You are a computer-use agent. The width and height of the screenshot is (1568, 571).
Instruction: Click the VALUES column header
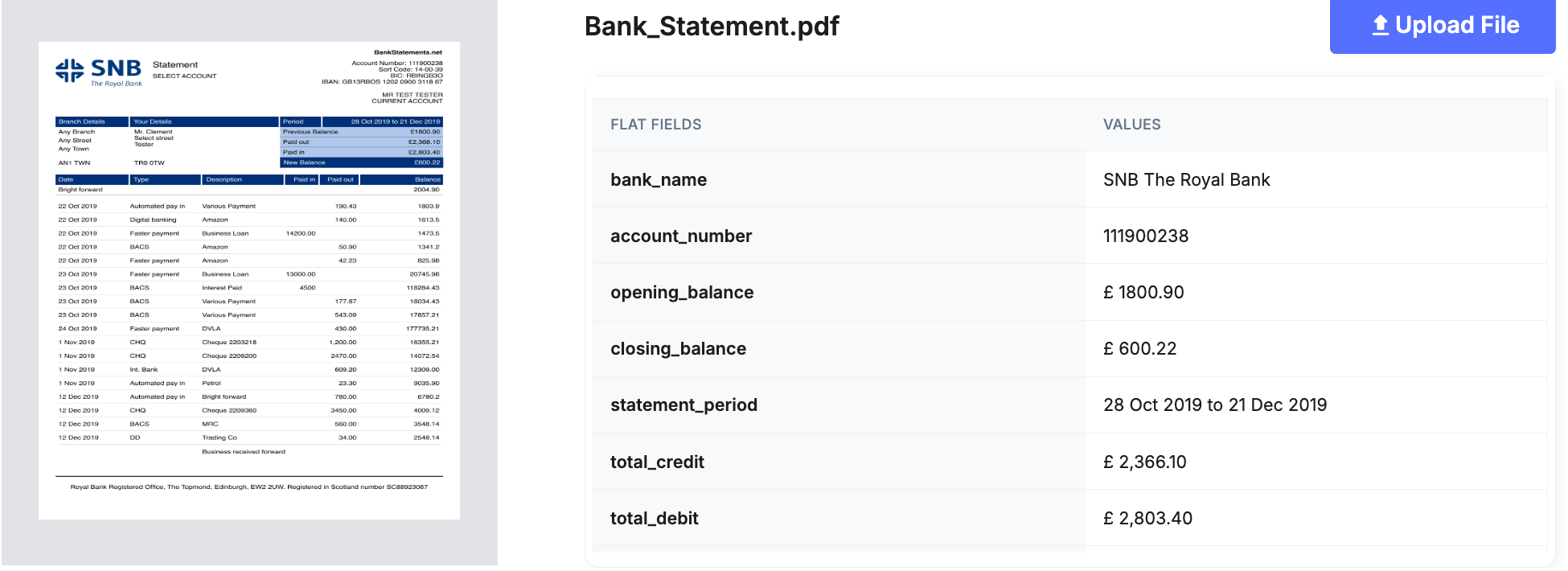1131,124
